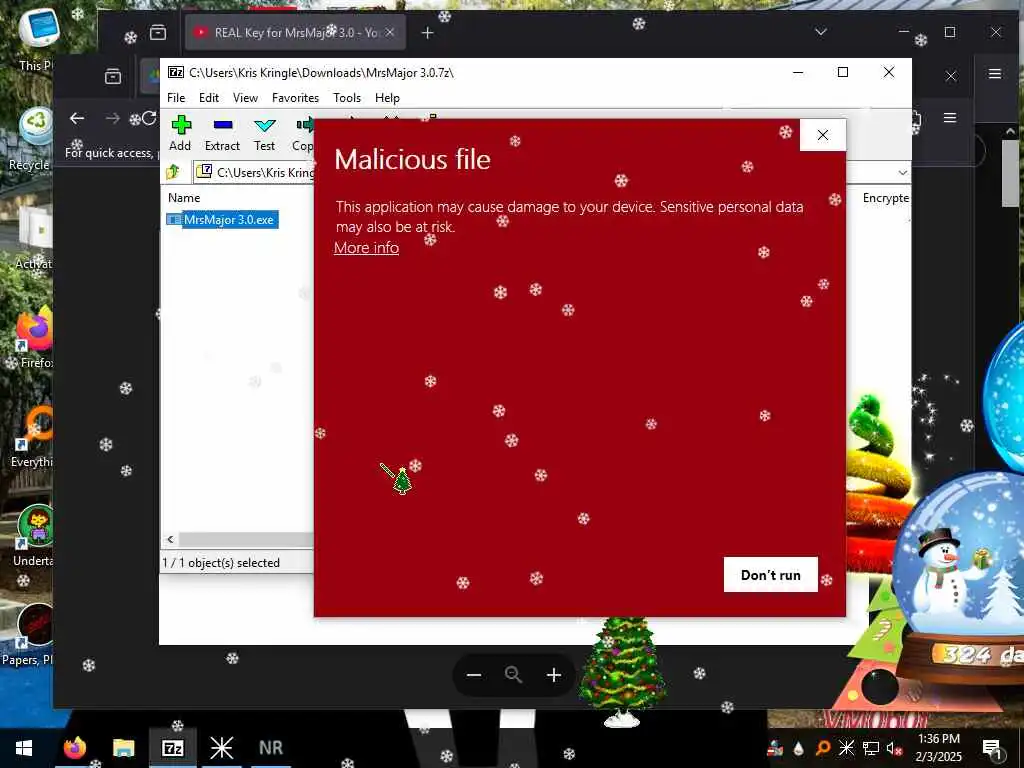Screen dimensions: 1024x768
Task: Click the orange magnifier tray icon
Action: [x=823, y=748]
